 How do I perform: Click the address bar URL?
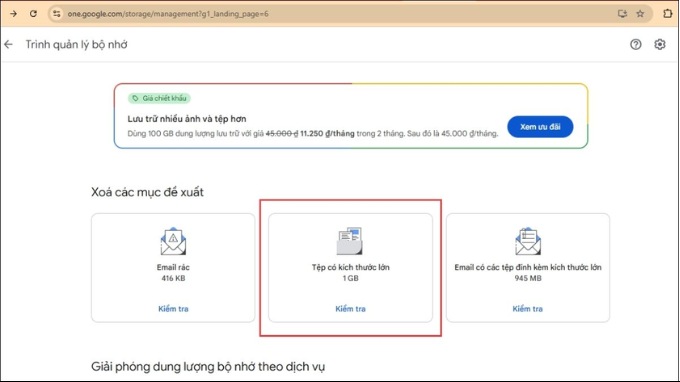(x=168, y=14)
